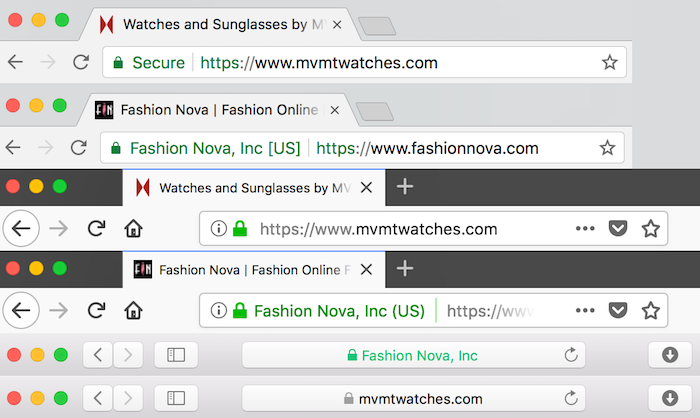
Task: Close Firefox tab Watches and Sunglasses
Action: point(367,187)
